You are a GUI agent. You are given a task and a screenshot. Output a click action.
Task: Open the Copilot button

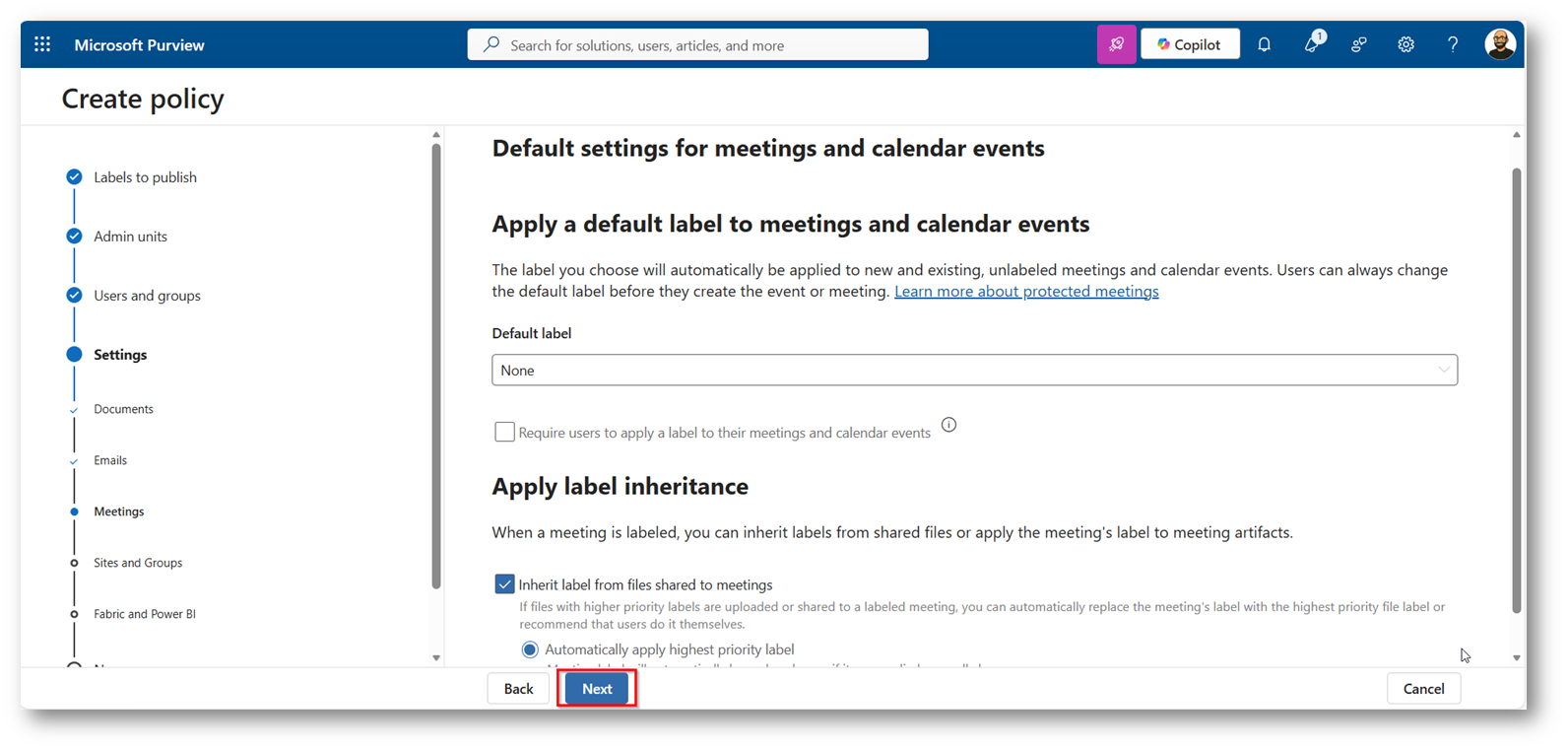(x=1190, y=44)
